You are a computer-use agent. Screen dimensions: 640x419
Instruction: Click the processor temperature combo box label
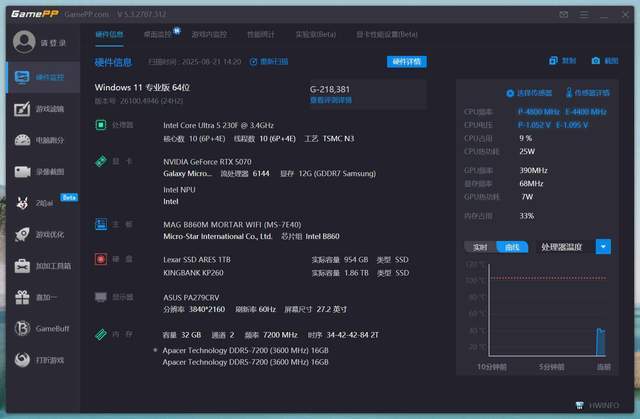561,247
